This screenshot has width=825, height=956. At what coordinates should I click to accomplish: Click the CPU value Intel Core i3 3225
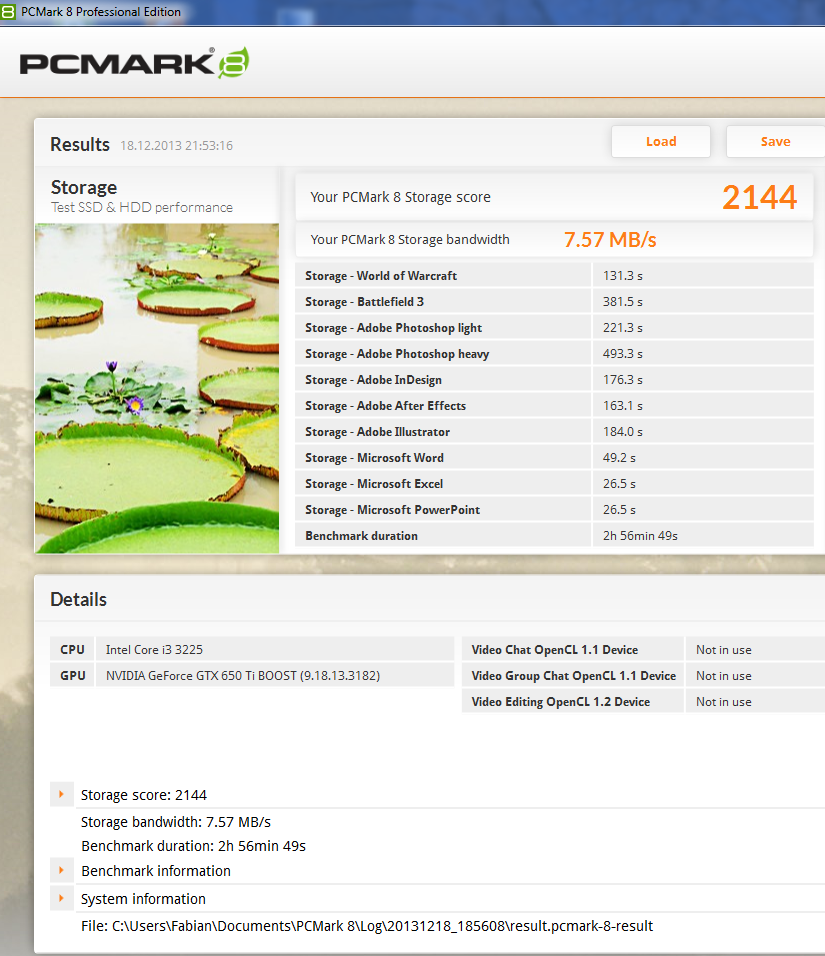tap(154, 650)
